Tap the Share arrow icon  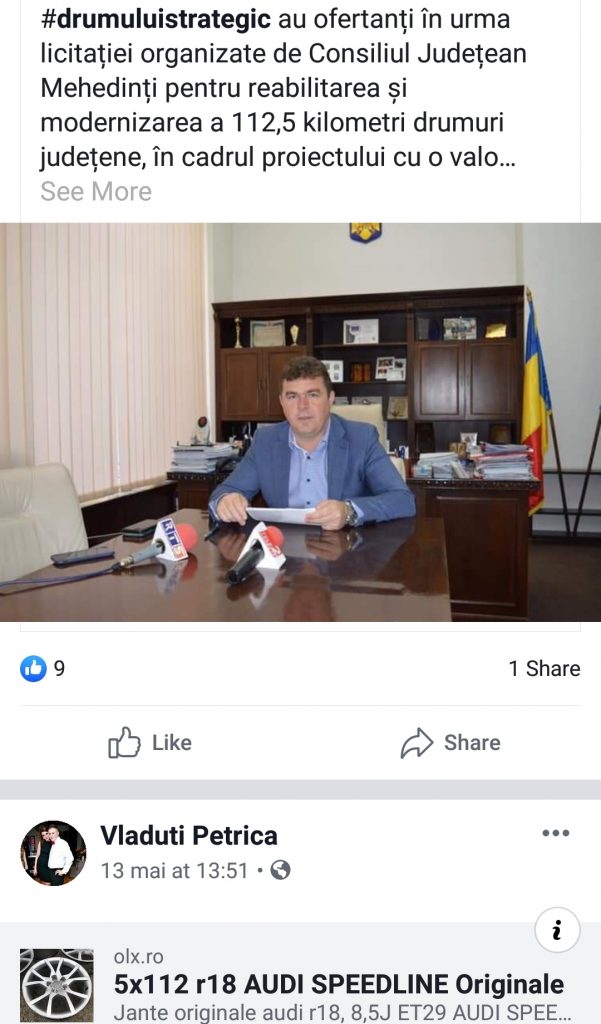click(417, 743)
